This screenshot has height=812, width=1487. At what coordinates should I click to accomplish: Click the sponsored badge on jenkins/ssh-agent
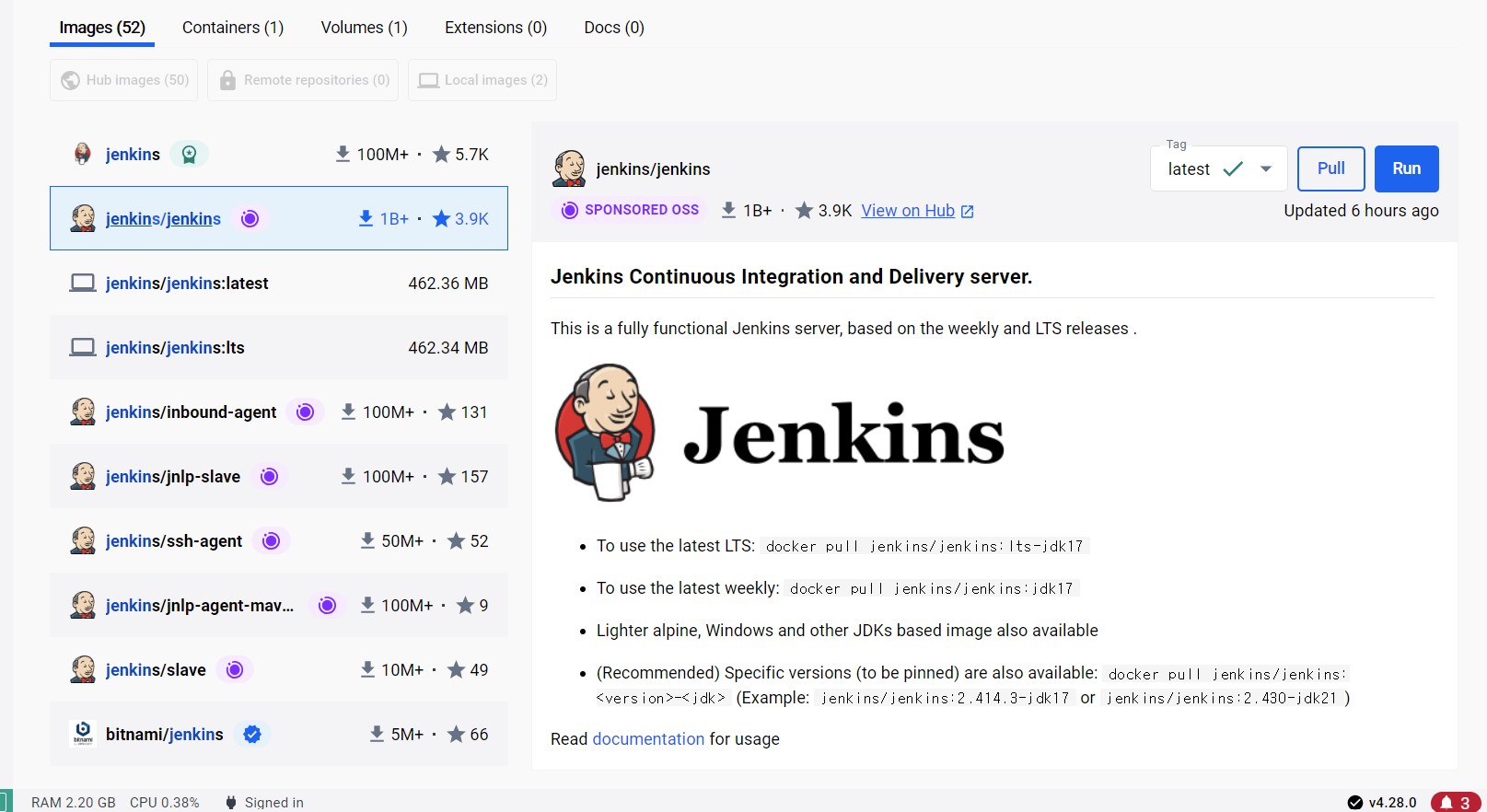point(271,540)
